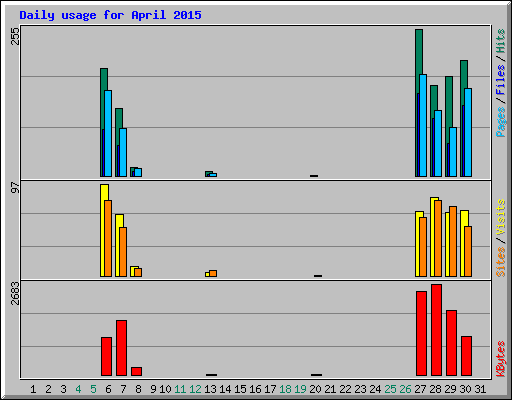Click day 13 on the date axis
This screenshot has height=400, width=512.
(x=210, y=389)
